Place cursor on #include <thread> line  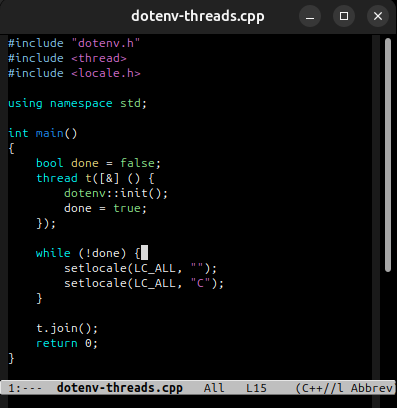[67, 58]
